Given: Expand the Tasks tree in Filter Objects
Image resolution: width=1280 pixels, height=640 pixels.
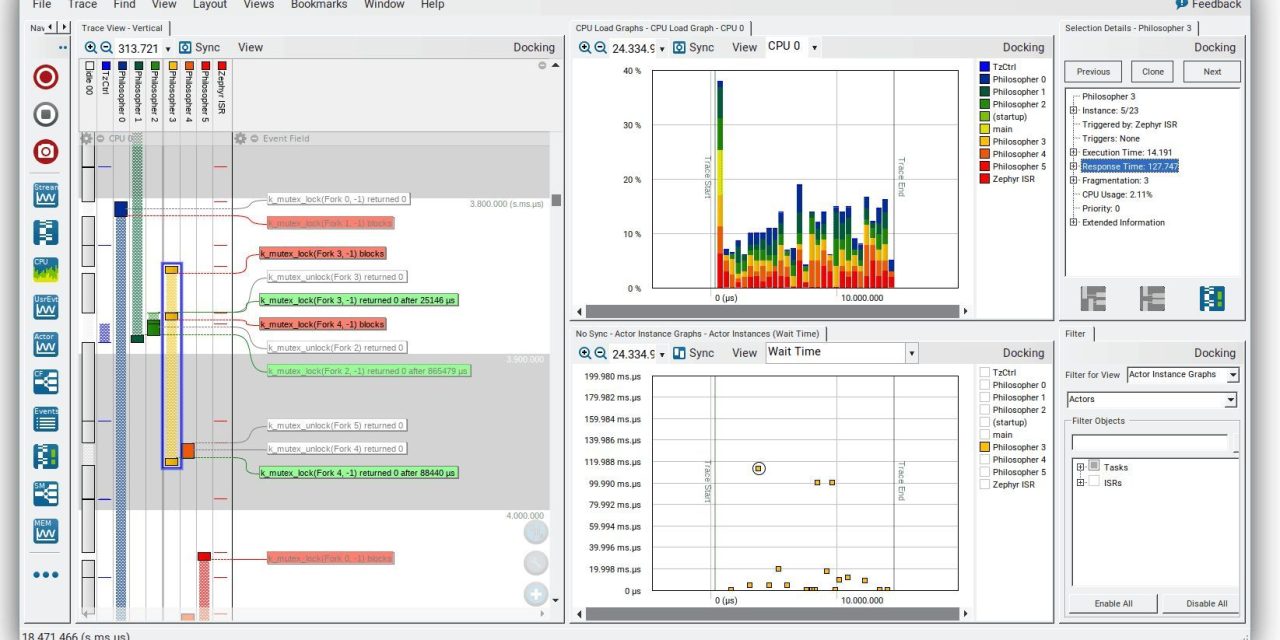Looking at the screenshot, I should click(x=1080, y=467).
